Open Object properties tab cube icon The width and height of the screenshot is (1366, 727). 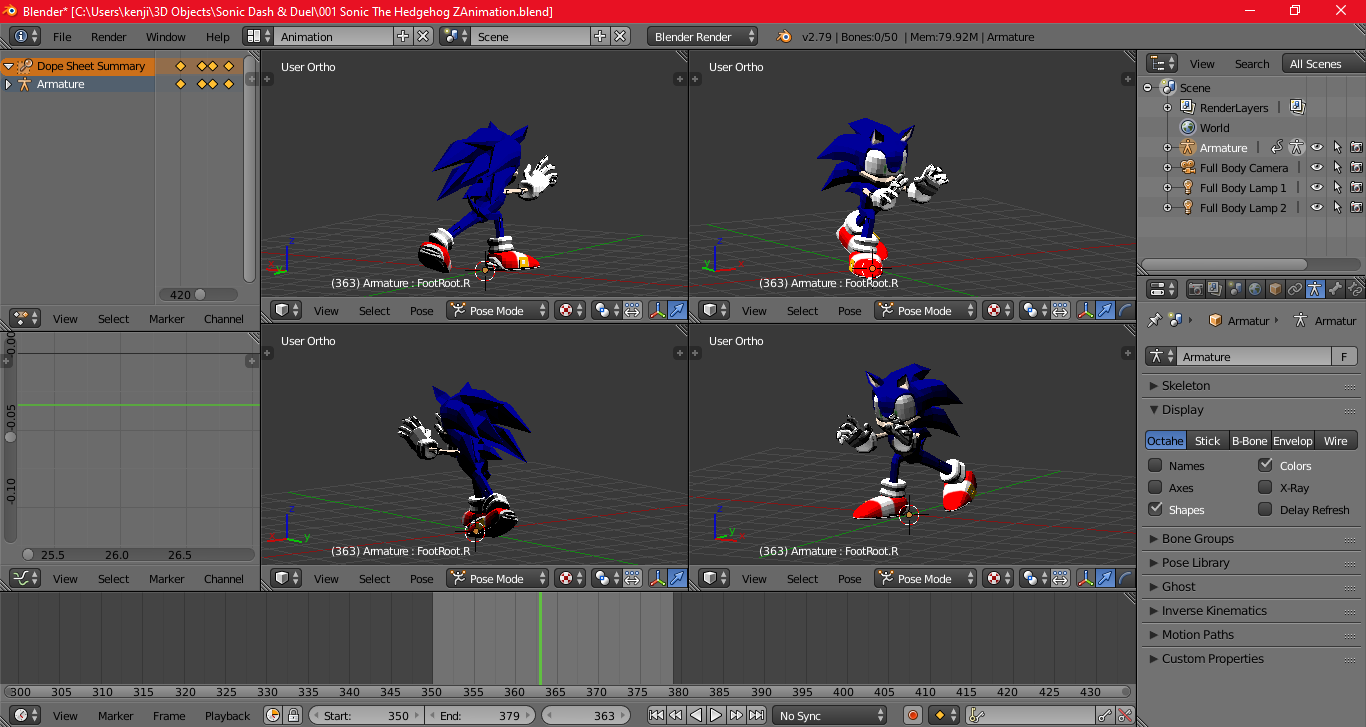point(1274,289)
